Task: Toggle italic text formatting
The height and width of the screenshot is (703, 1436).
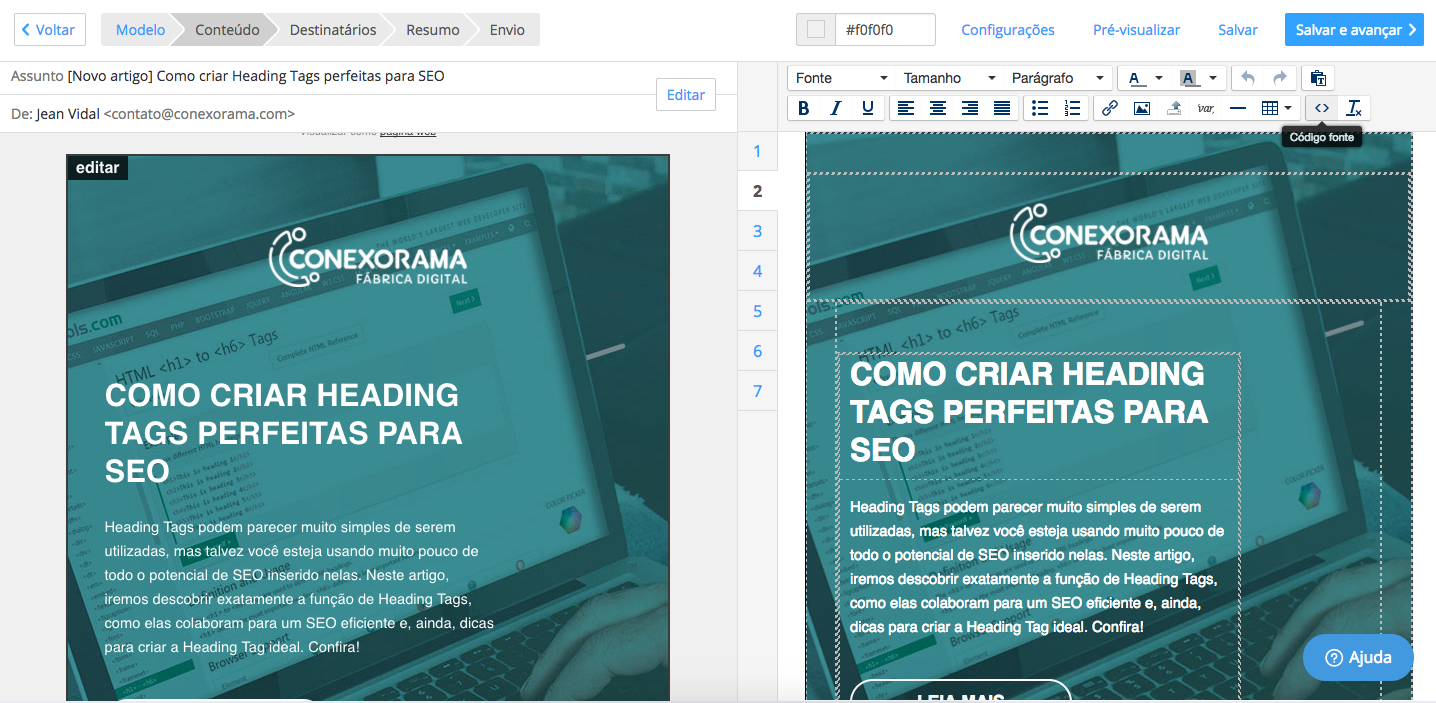Action: (836, 108)
